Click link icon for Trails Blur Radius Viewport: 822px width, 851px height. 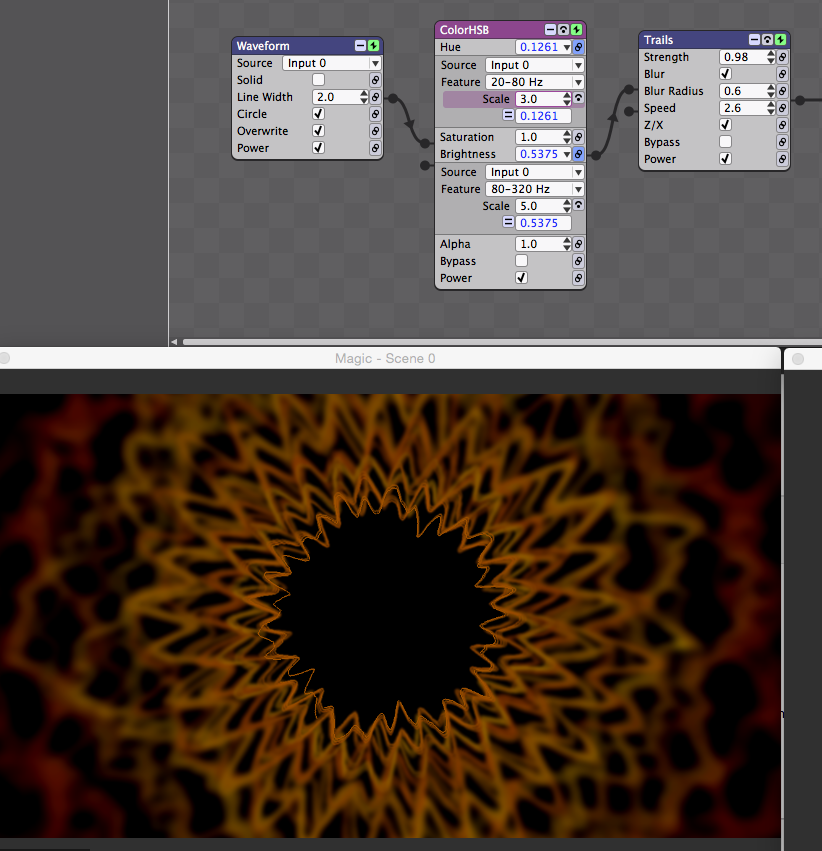pos(782,91)
